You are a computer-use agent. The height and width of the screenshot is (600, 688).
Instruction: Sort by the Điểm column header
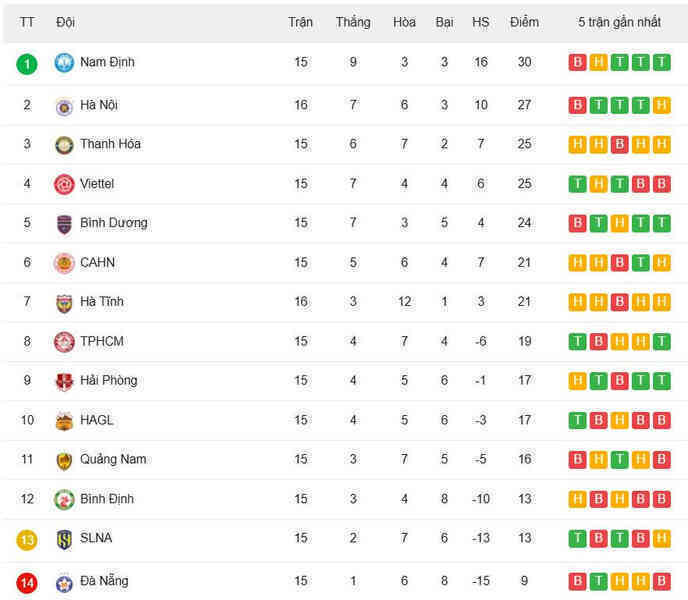tap(524, 22)
